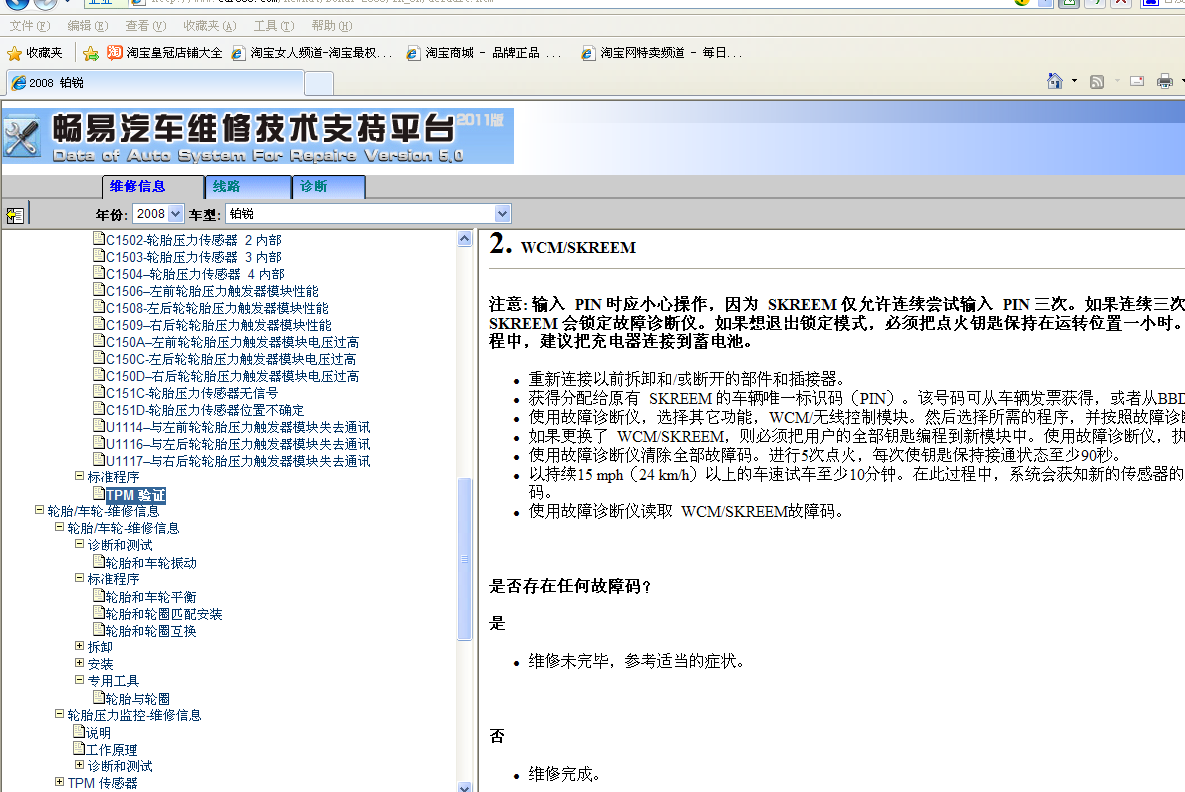Open the 文件 menu
1185x792 pixels.
click(29, 26)
